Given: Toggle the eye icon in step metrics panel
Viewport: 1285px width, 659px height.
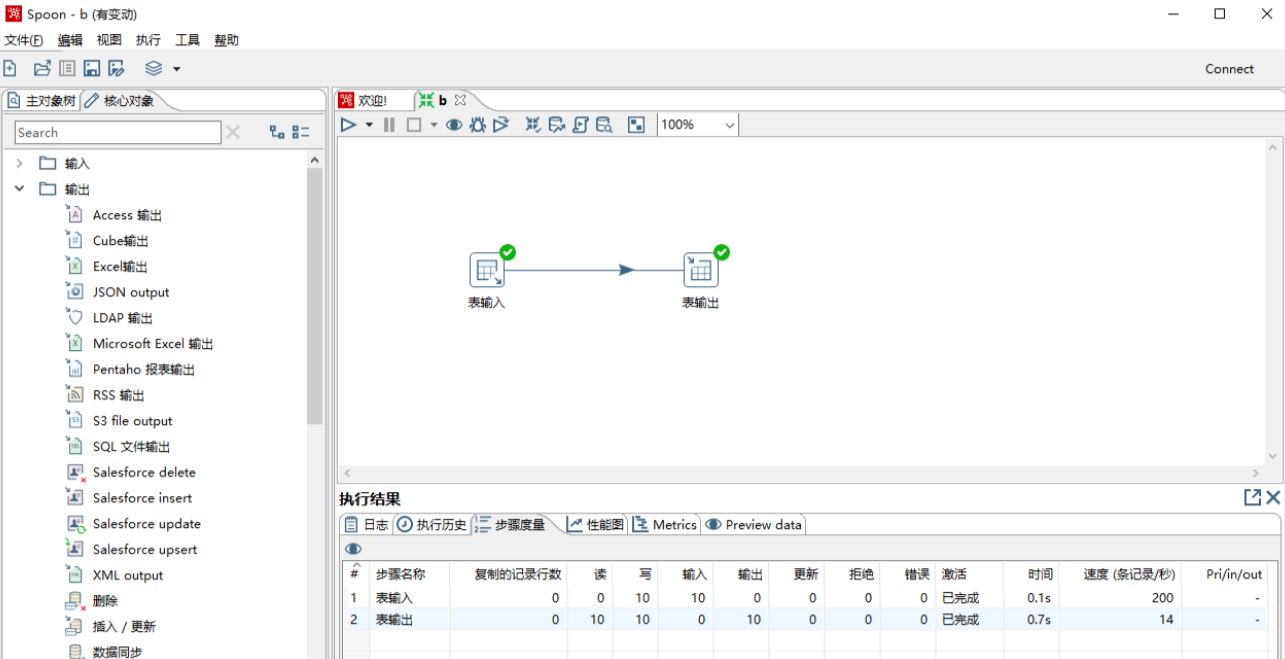Looking at the screenshot, I should (353, 549).
